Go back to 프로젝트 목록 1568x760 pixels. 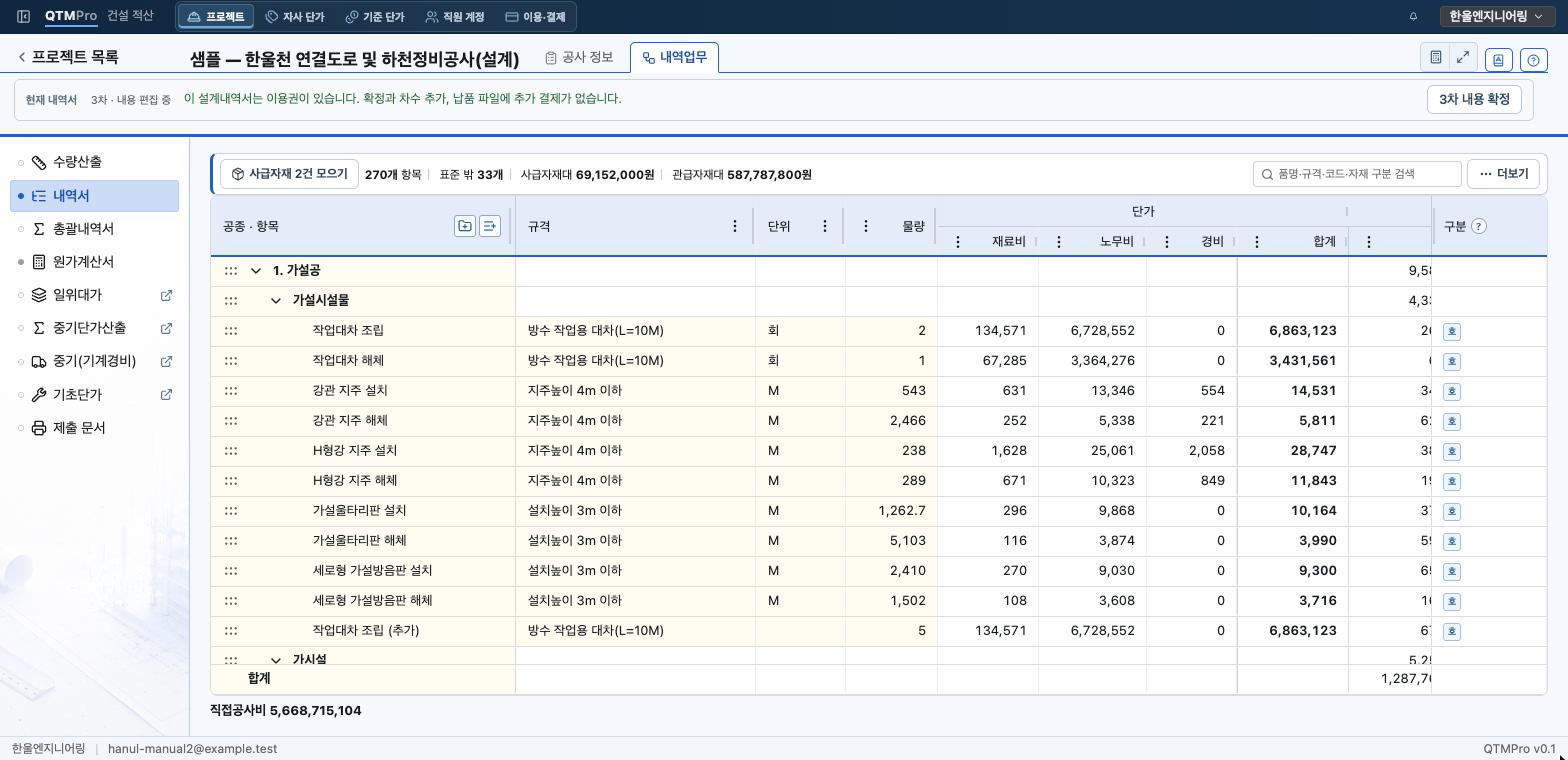[67, 57]
